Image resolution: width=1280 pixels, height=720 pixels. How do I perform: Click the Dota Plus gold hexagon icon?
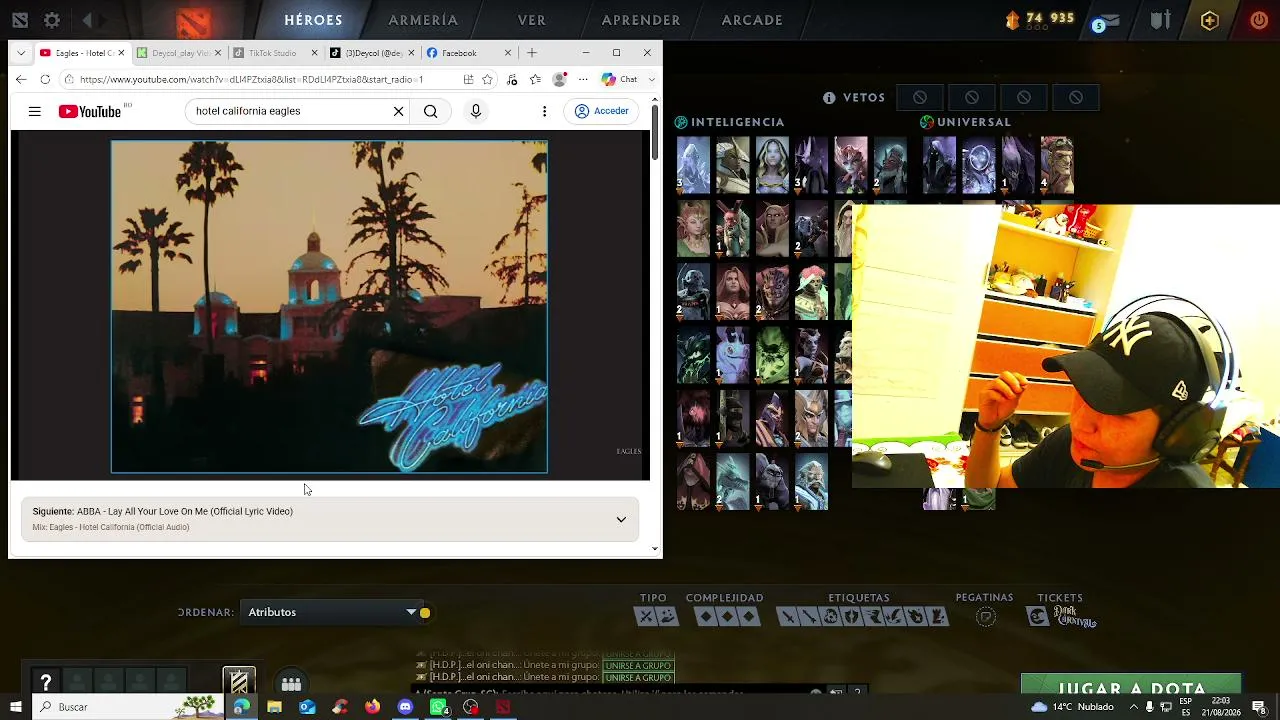tap(1209, 20)
